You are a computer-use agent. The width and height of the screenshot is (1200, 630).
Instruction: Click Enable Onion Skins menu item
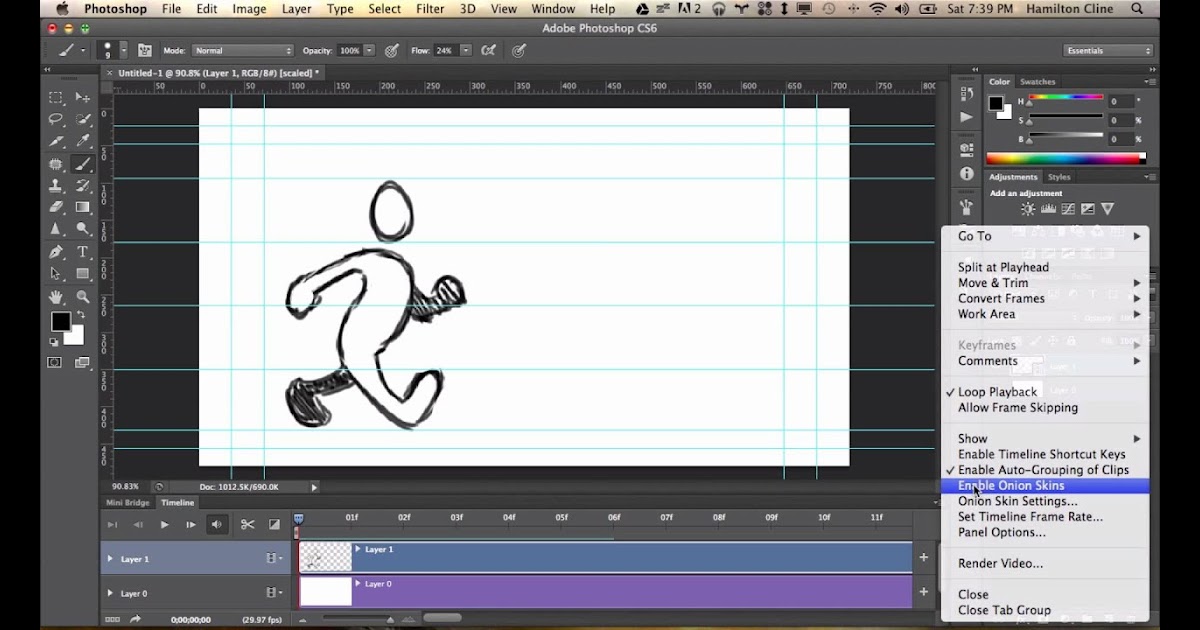(1011, 486)
